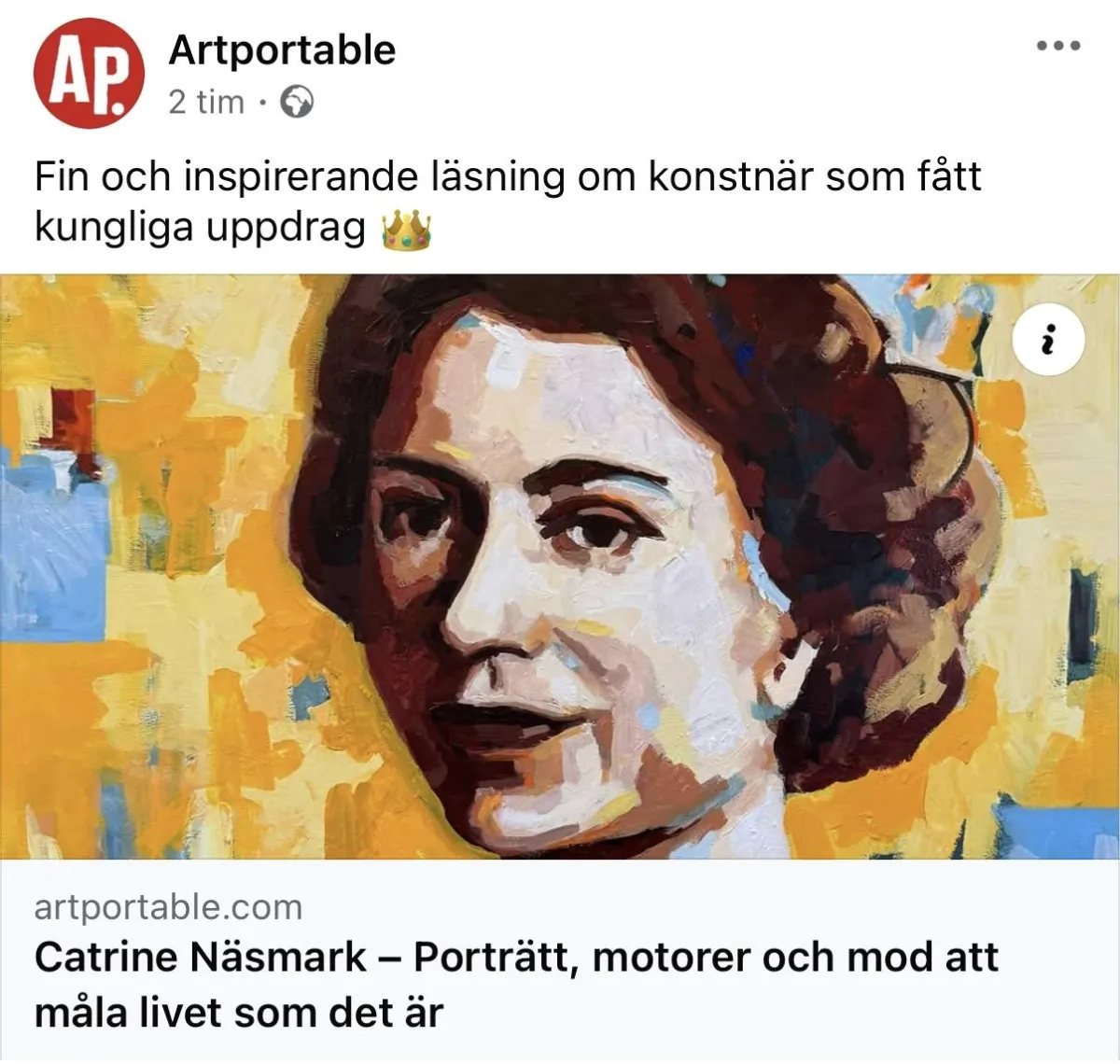Image resolution: width=1120 pixels, height=1064 pixels.
Task: Open the artportable.com domain label
Action: [169, 907]
